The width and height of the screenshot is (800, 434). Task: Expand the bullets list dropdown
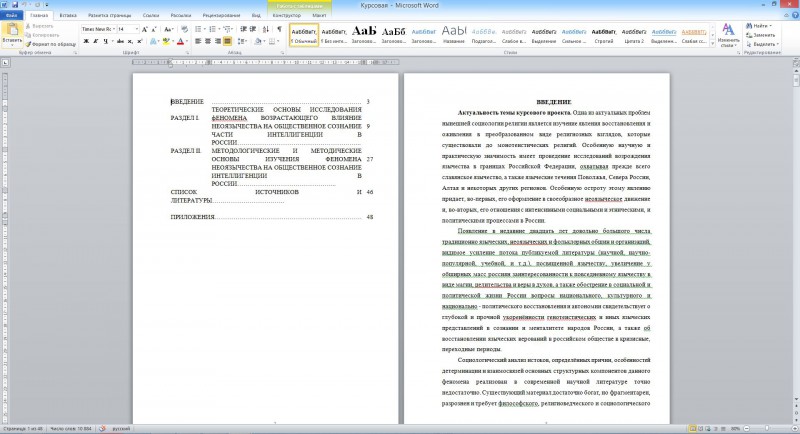(204, 30)
